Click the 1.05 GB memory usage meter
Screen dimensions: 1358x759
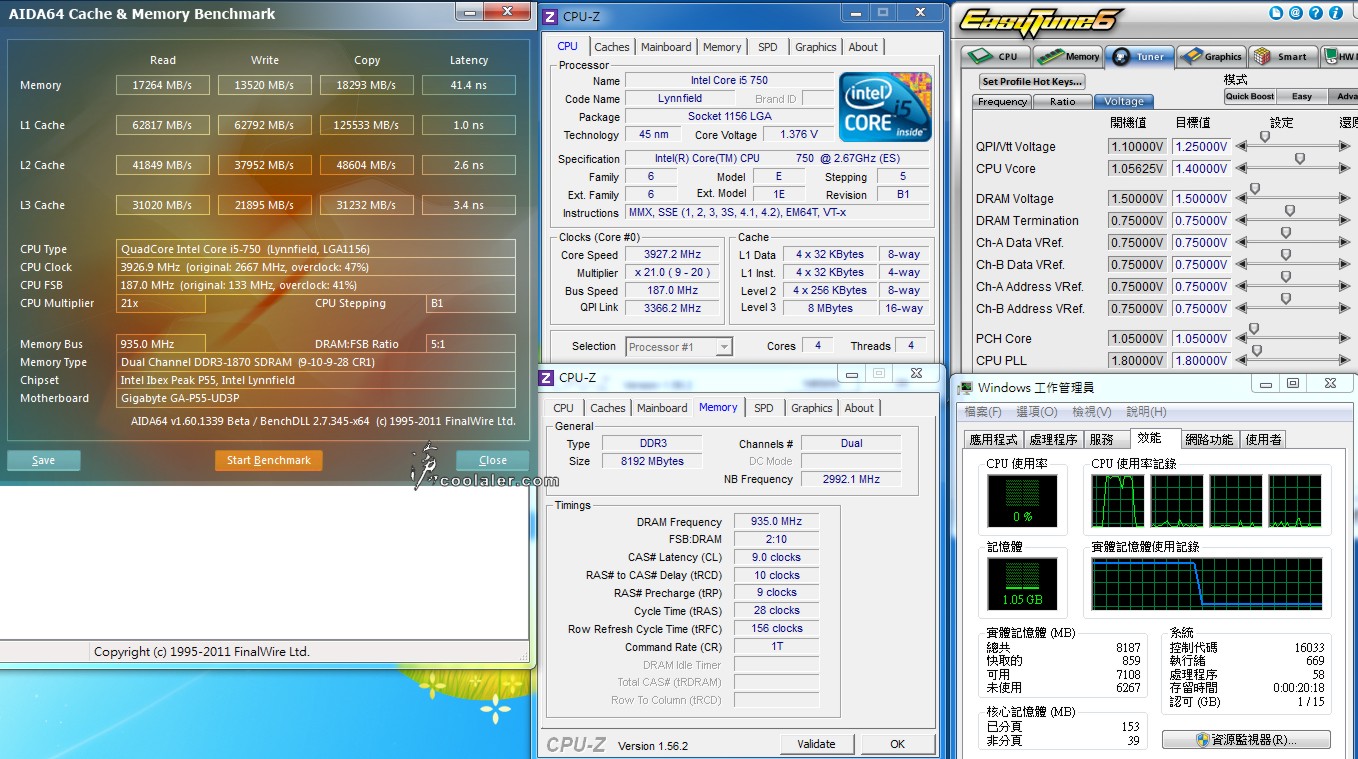click(1021, 584)
